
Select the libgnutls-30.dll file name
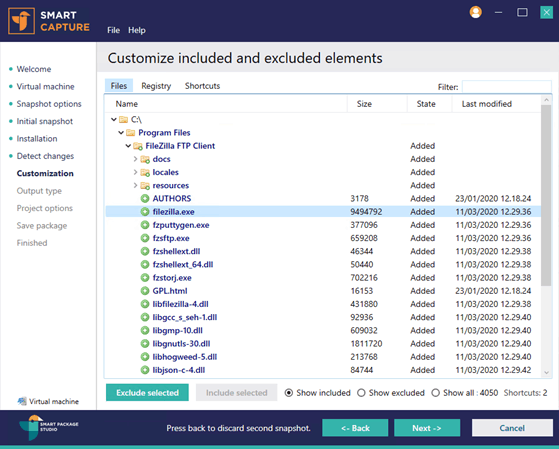tap(181, 344)
